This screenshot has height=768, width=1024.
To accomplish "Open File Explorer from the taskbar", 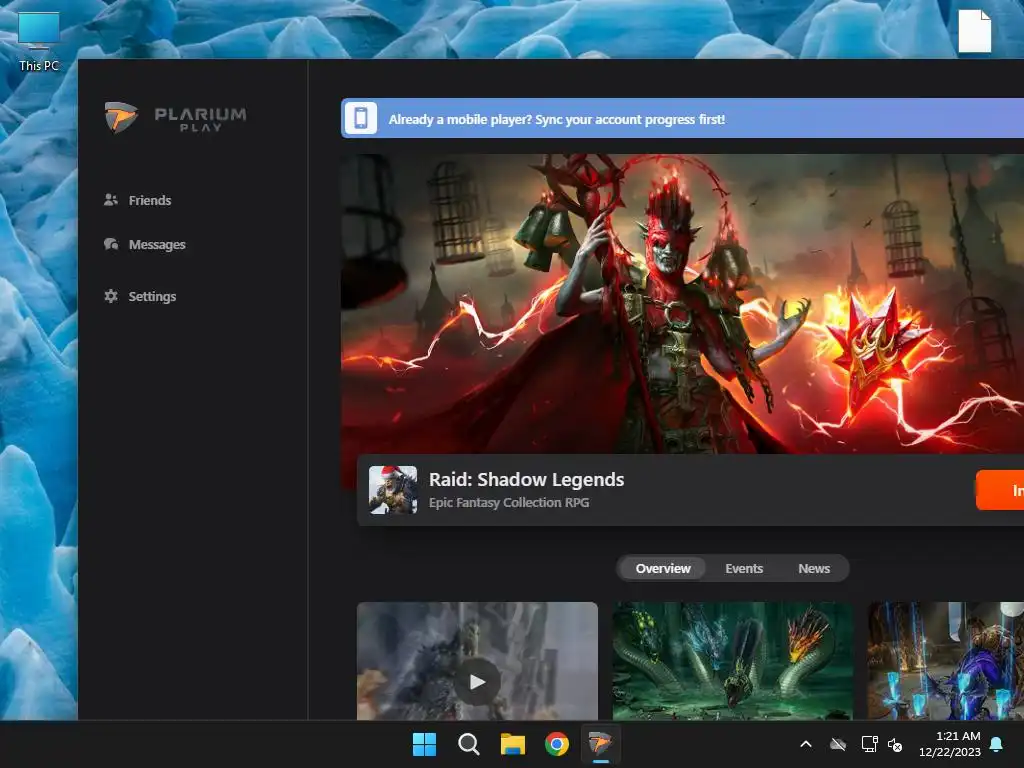I will [513, 744].
